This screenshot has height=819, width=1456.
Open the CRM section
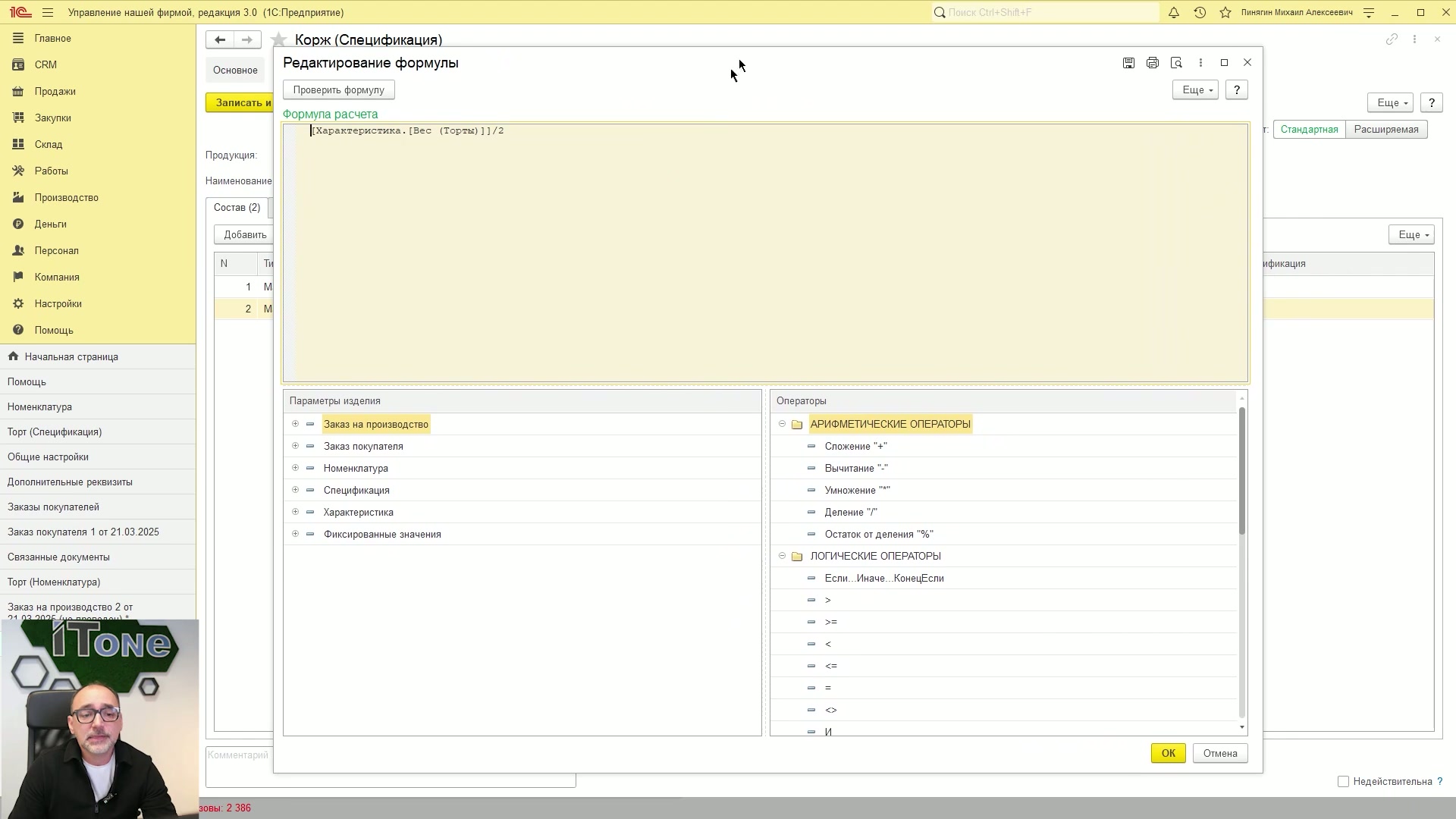45,64
